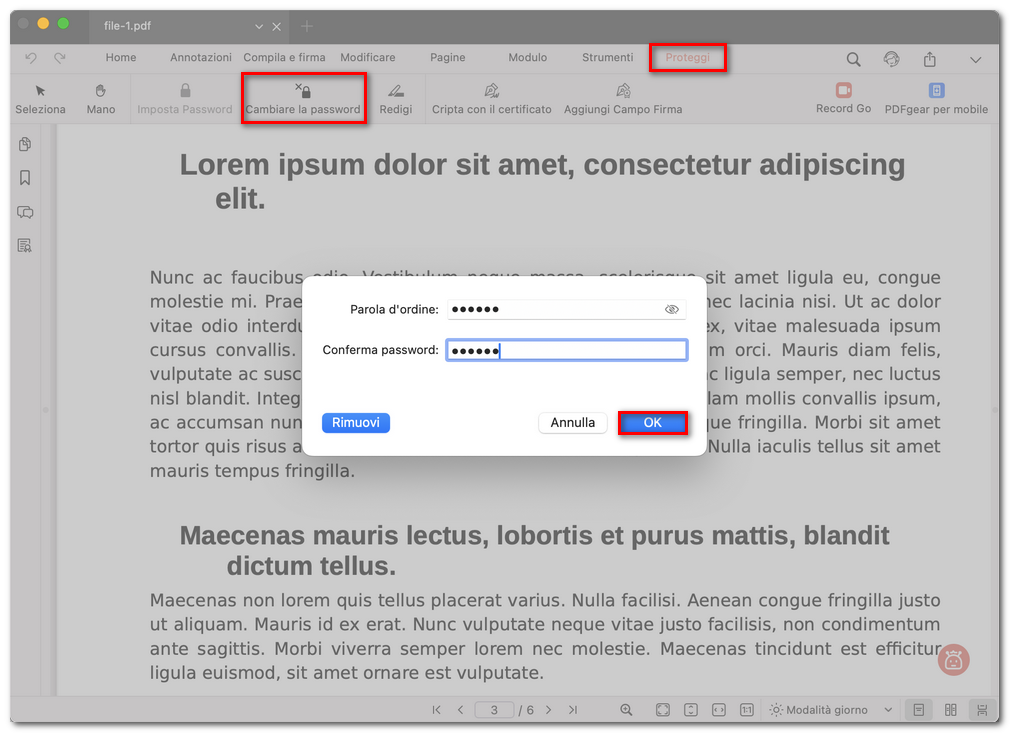The height and width of the screenshot is (733, 1010).
Task: Open the Annotazioni tab
Action: pos(200,57)
